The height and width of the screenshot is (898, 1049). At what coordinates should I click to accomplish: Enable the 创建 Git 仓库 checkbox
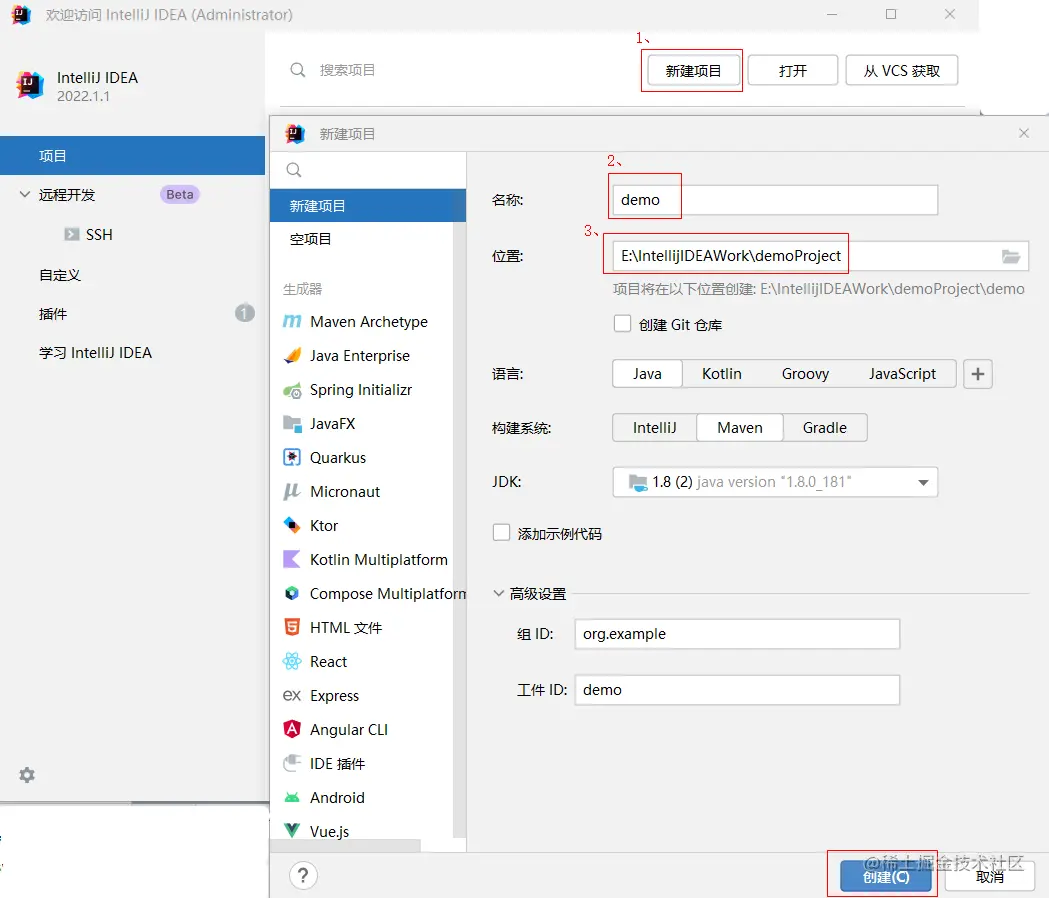click(622, 324)
